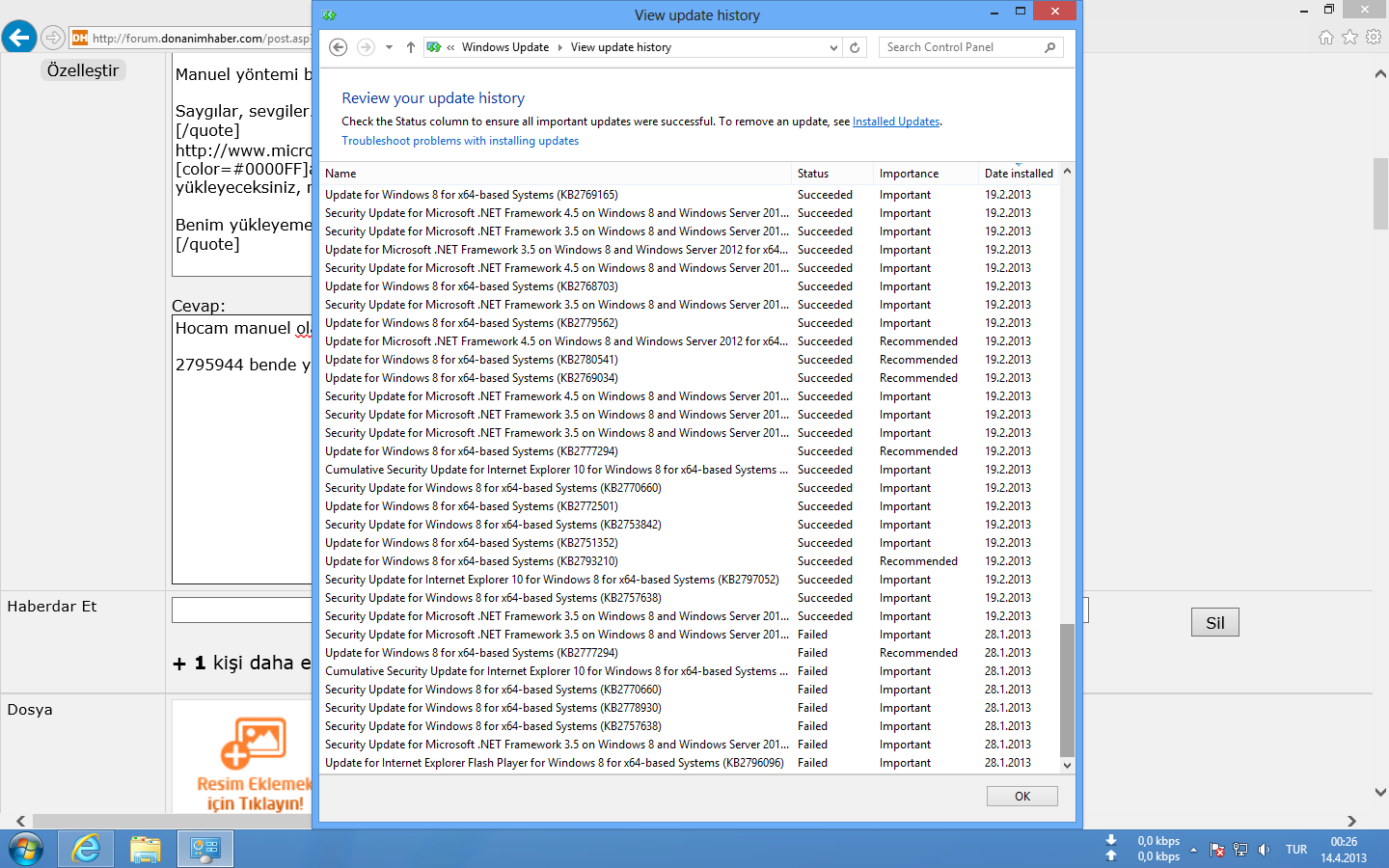1389x868 pixels.
Task: Click the update list scroll up arrow
Action: pyautogui.click(x=1067, y=172)
